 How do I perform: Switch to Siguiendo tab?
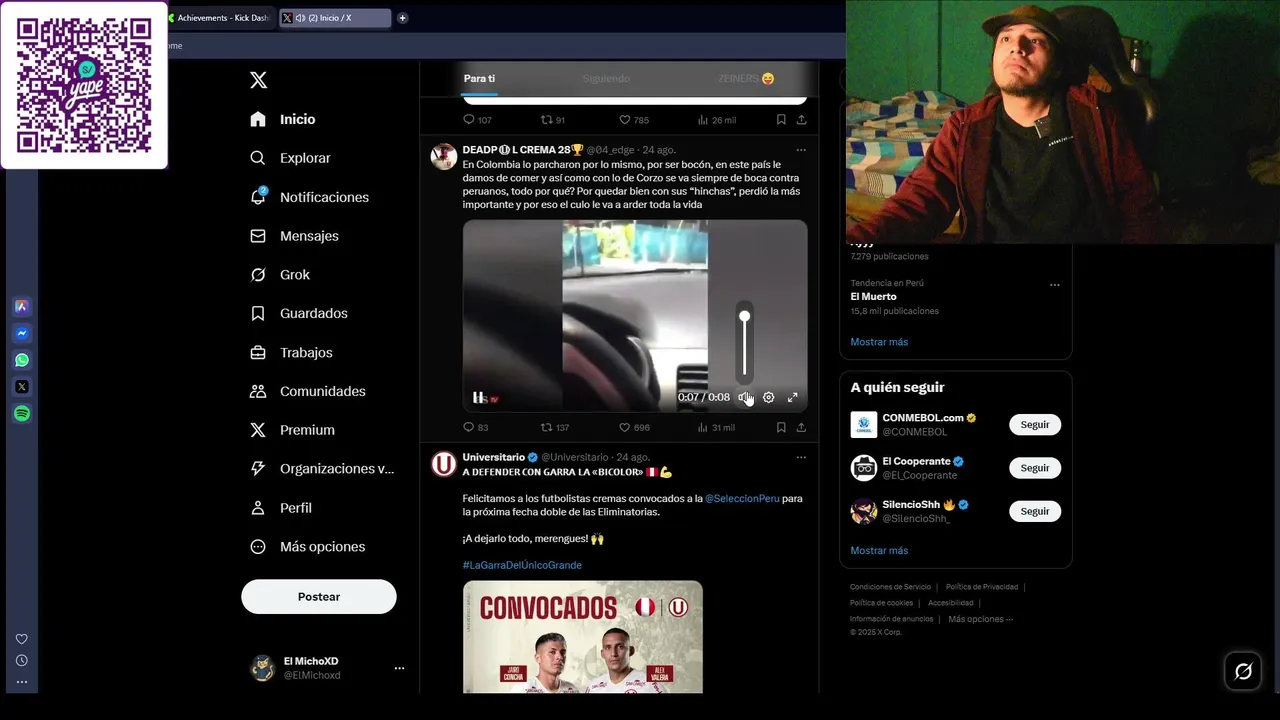pyautogui.click(x=606, y=78)
